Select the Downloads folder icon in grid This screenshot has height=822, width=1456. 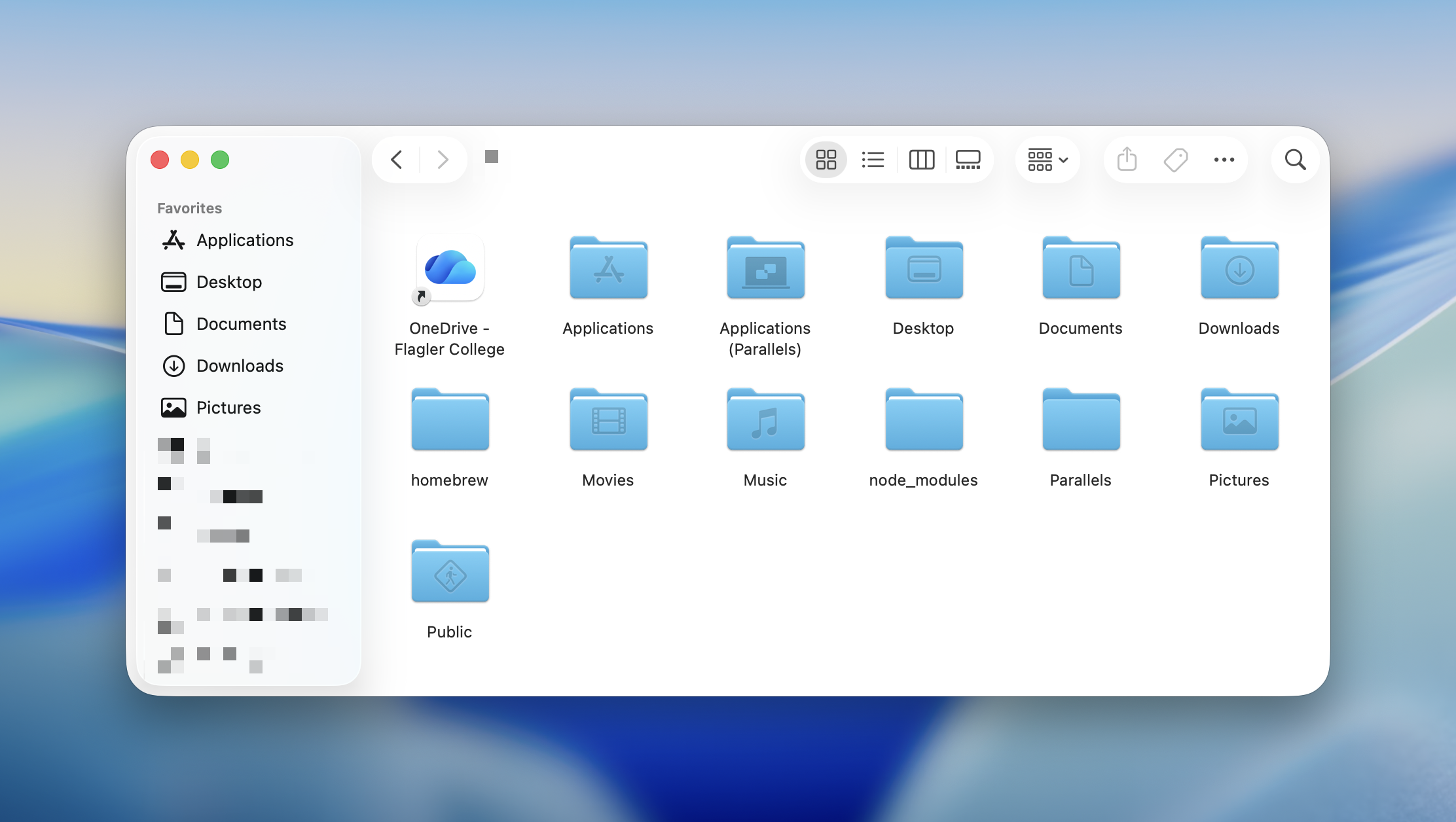point(1239,268)
